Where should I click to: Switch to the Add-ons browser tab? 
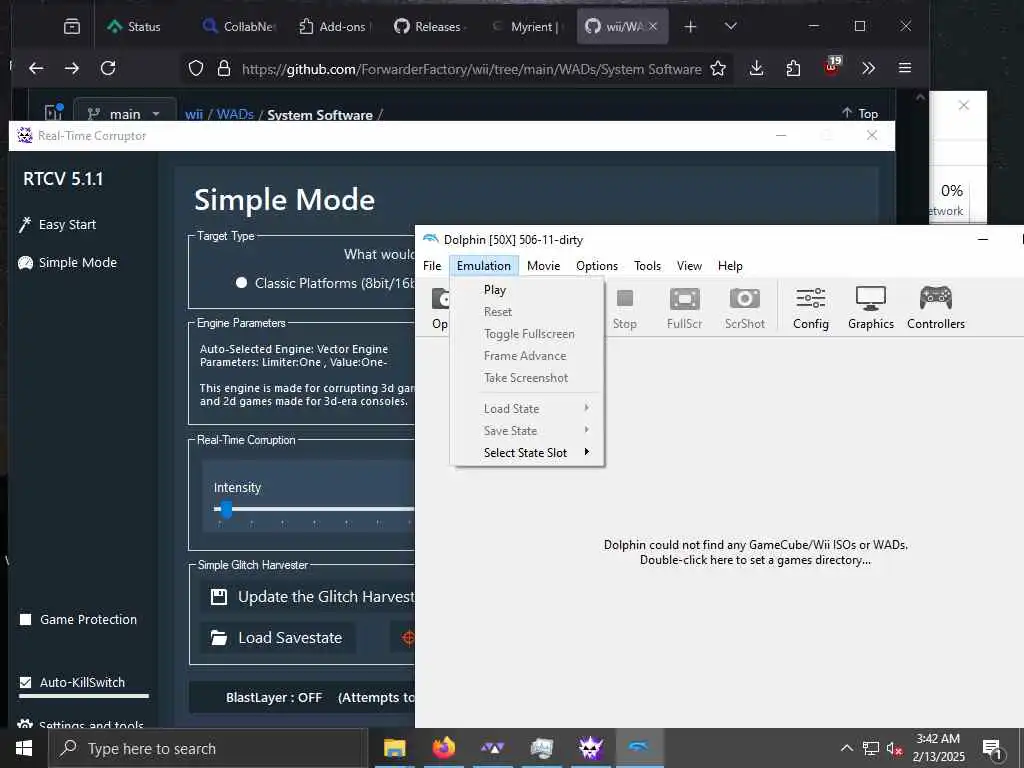[x=336, y=27]
